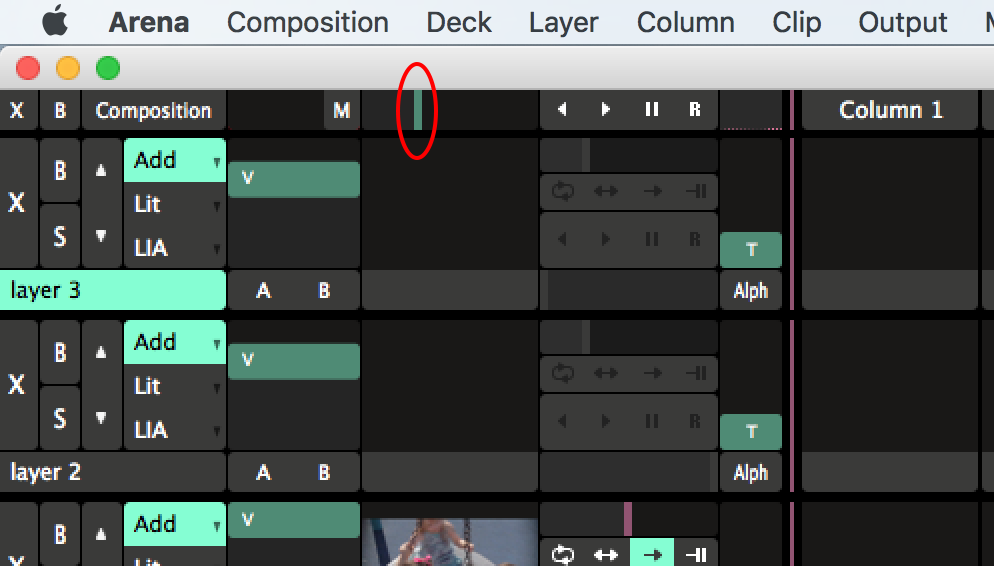Open the Deck menu
Image resolution: width=994 pixels, height=566 pixels.
tap(458, 22)
